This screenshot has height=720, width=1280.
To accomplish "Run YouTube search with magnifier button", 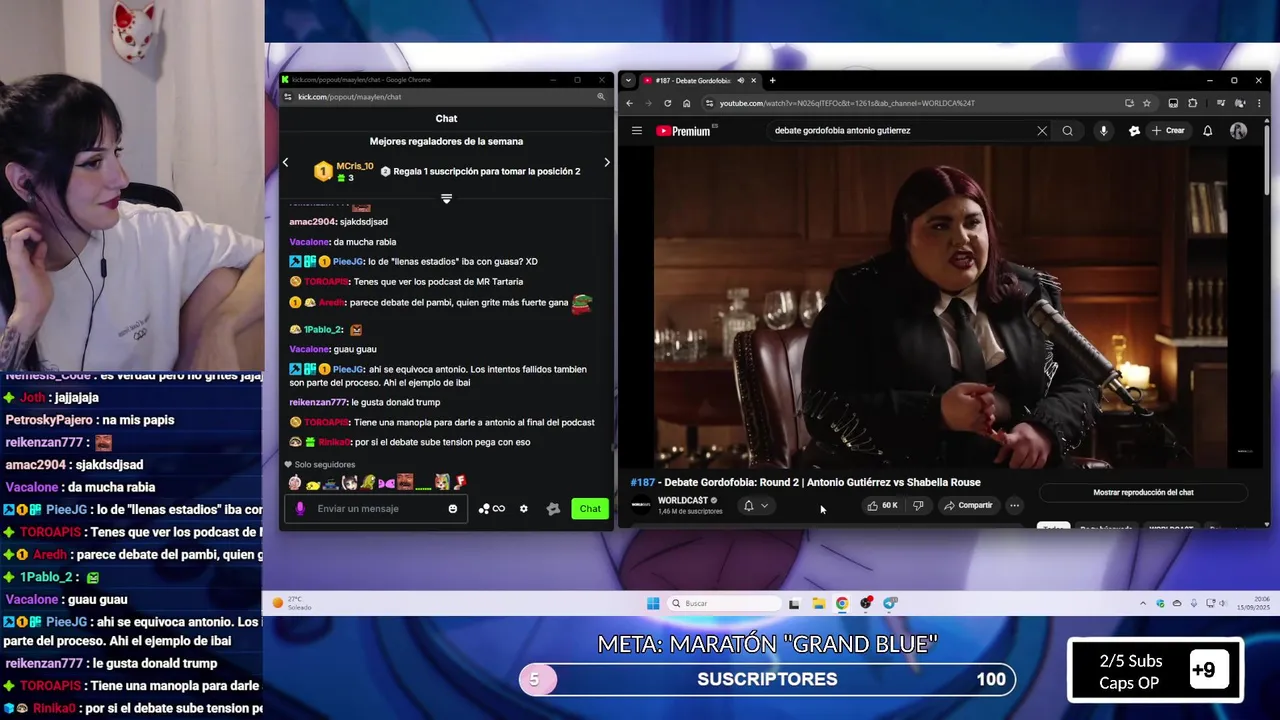I will (x=1067, y=131).
